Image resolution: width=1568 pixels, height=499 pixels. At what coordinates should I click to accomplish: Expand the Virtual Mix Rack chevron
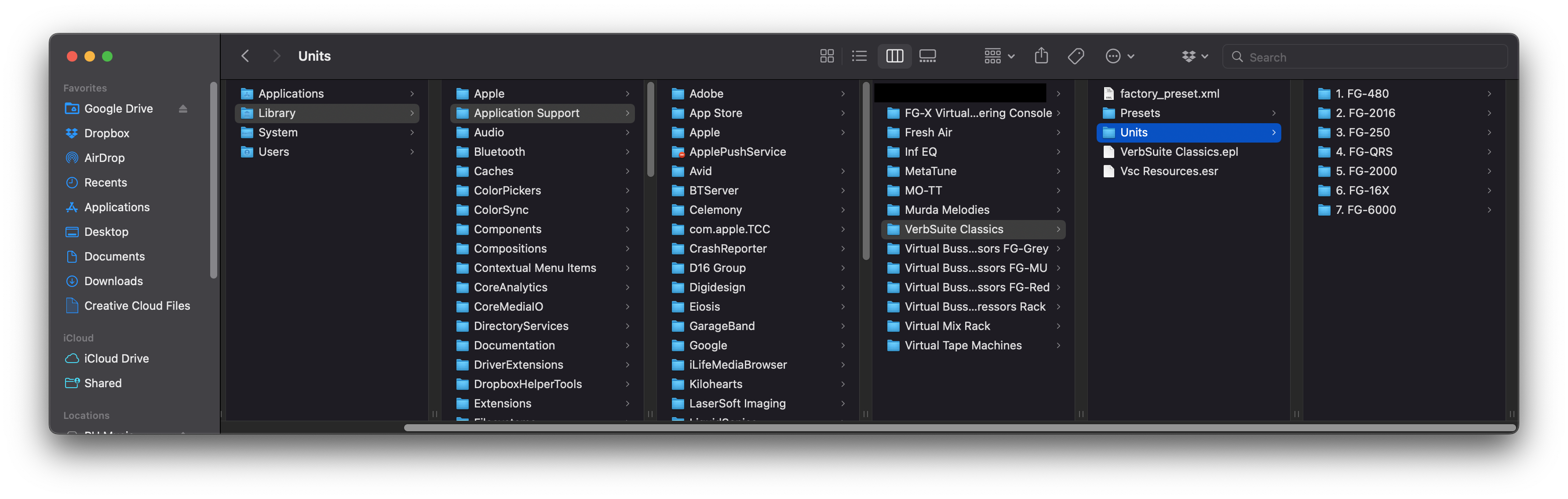(1058, 327)
